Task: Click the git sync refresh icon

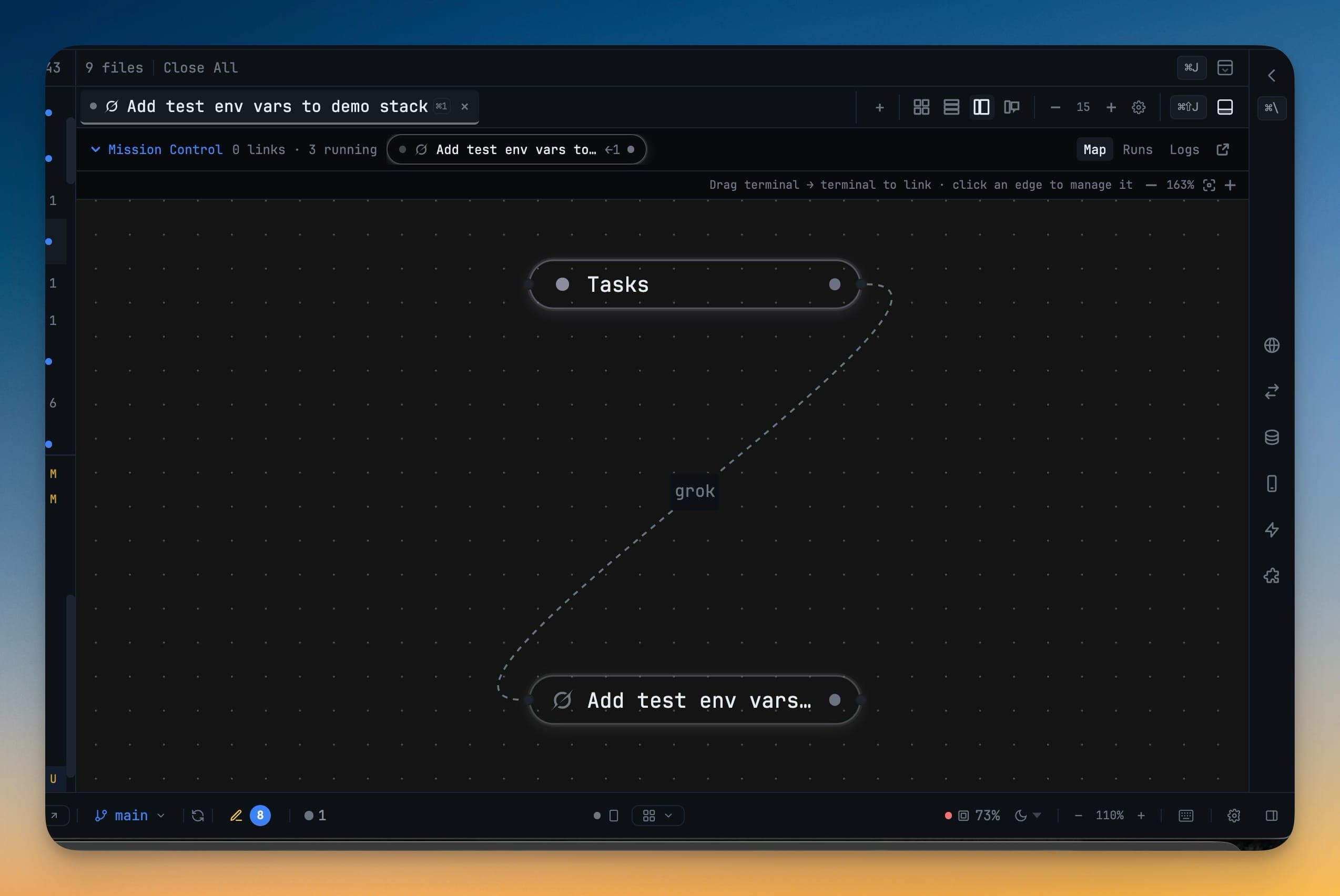Action: tap(198, 816)
